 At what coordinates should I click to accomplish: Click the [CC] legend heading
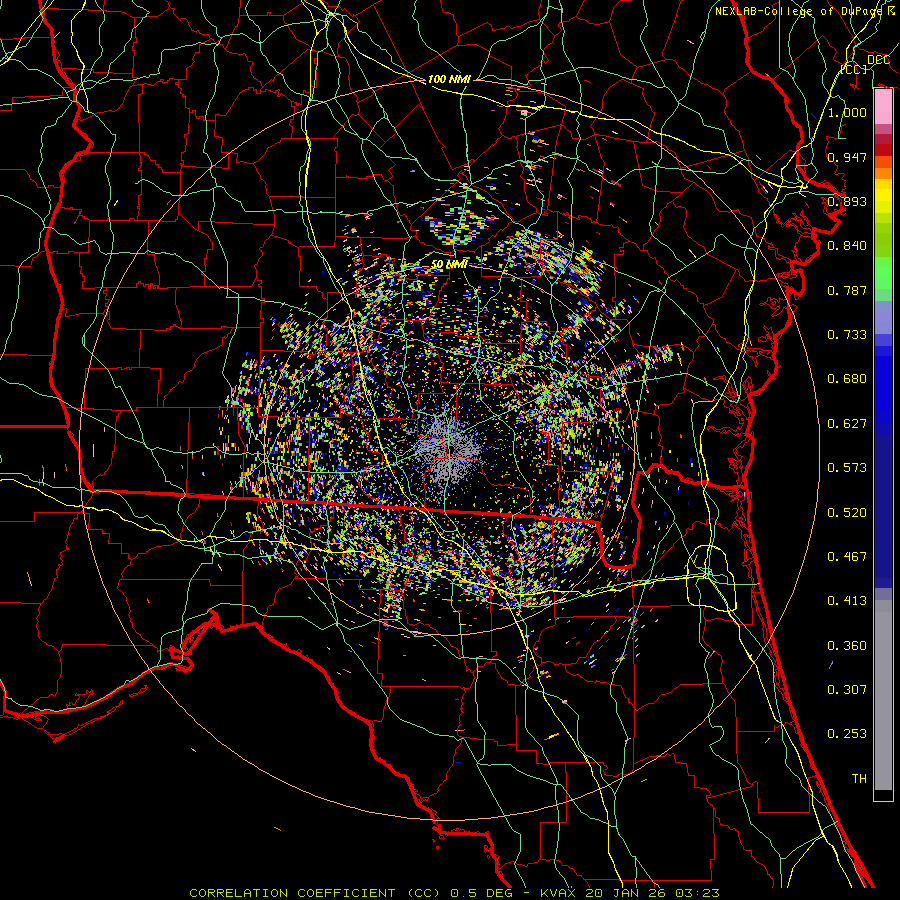854,69
